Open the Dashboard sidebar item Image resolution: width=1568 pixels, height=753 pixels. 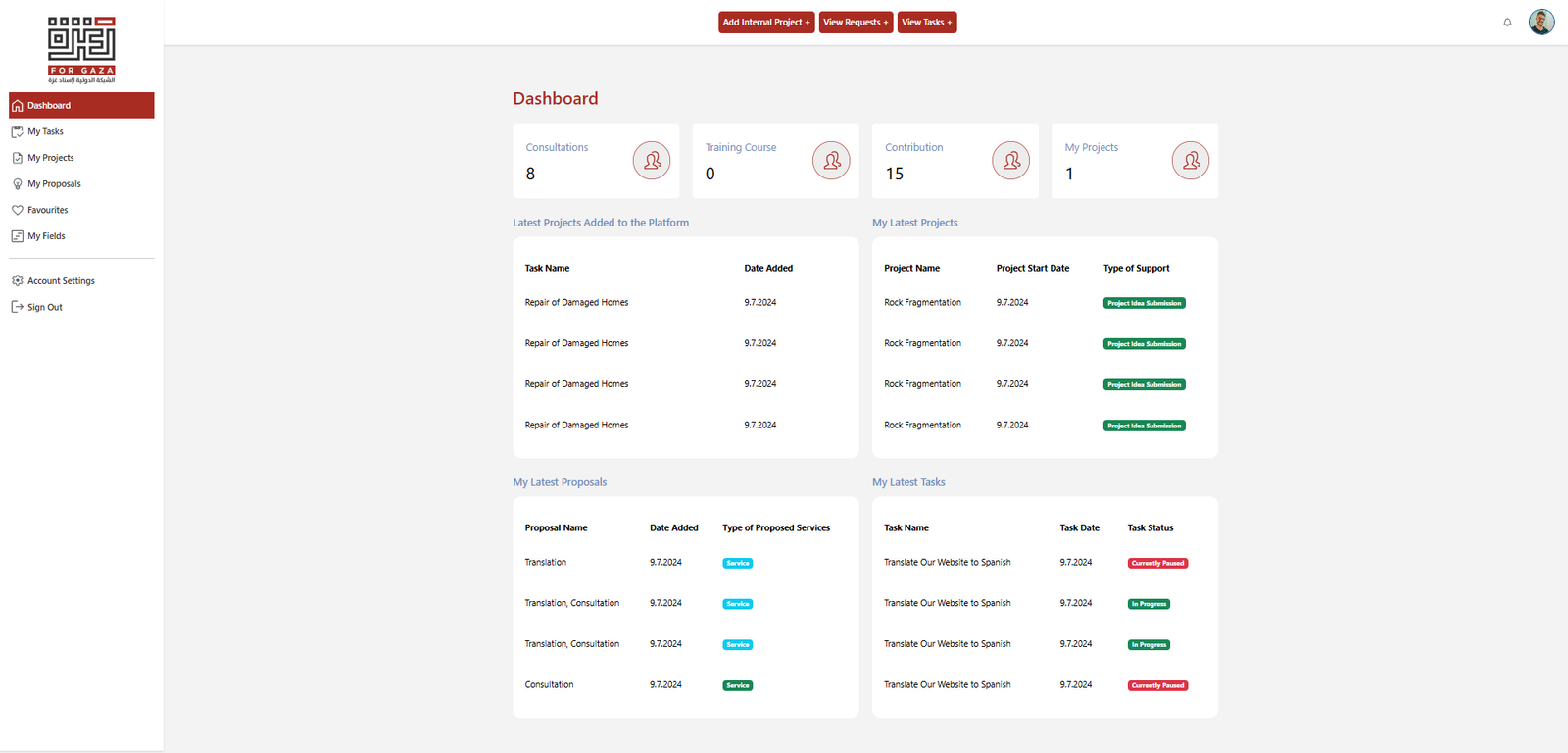(49, 106)
